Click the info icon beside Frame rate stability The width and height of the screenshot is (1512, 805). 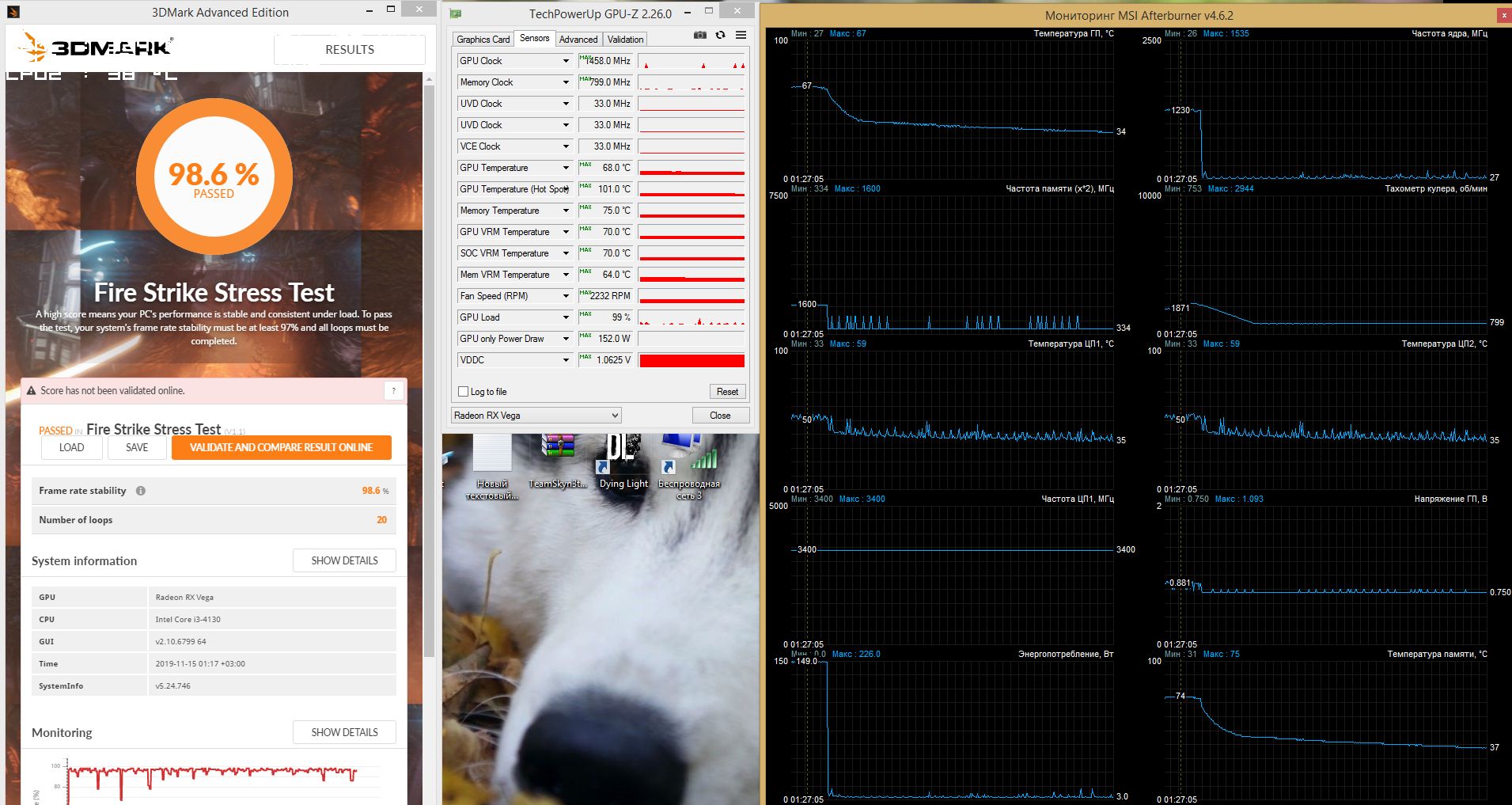pos(141,491)
